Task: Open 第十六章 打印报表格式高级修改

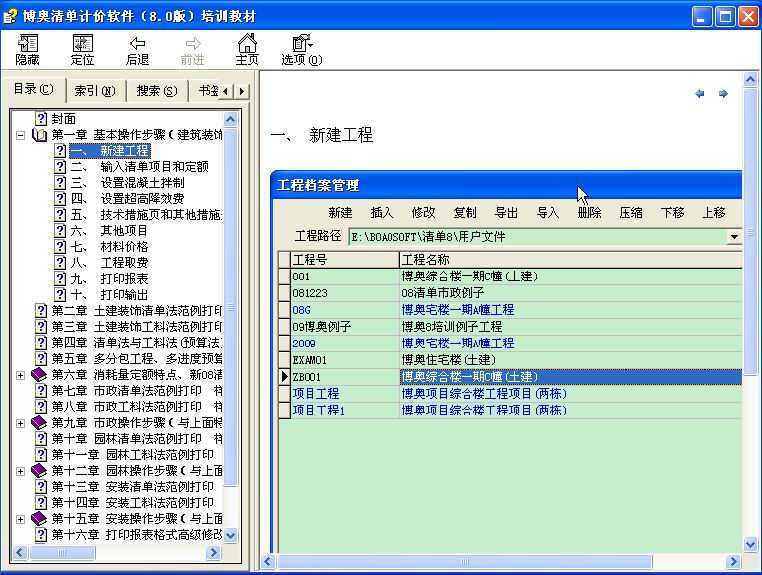Action: coord(136,535)
